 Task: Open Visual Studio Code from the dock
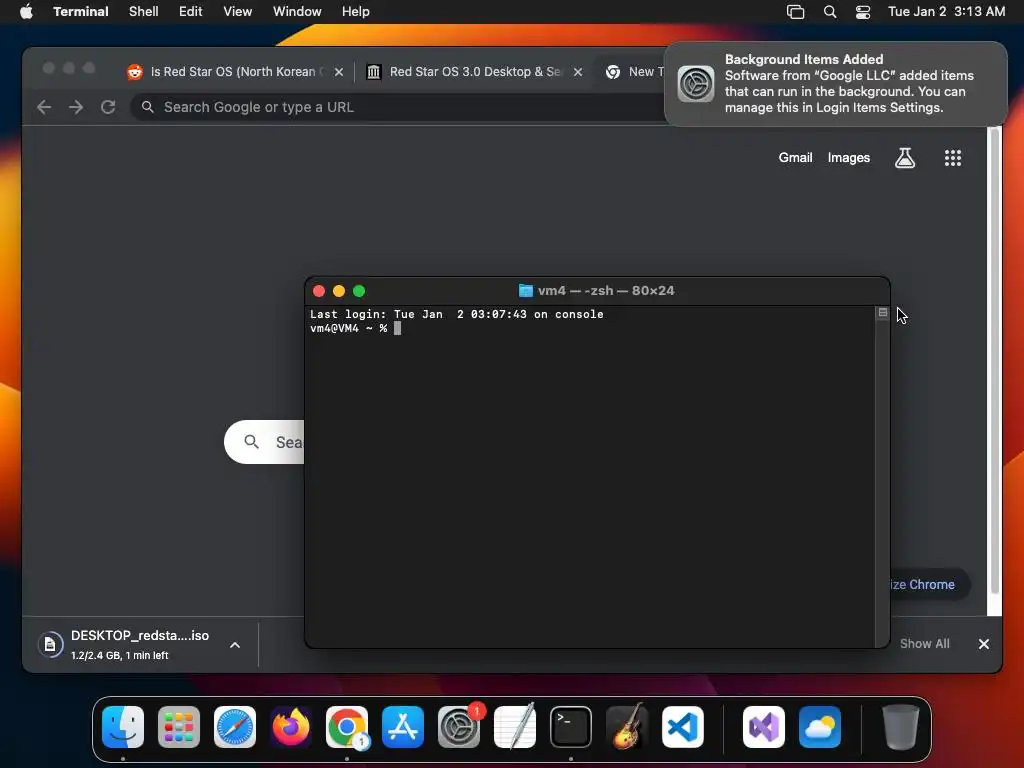682,727
